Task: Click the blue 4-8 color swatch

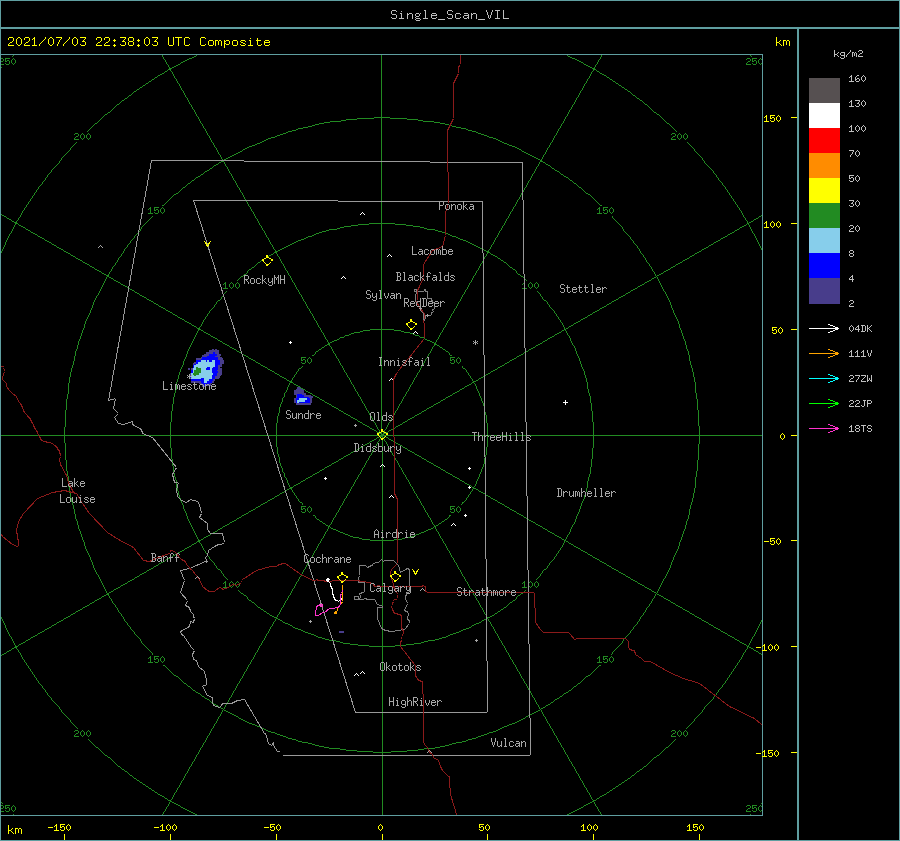Action: tap(824, 266)
